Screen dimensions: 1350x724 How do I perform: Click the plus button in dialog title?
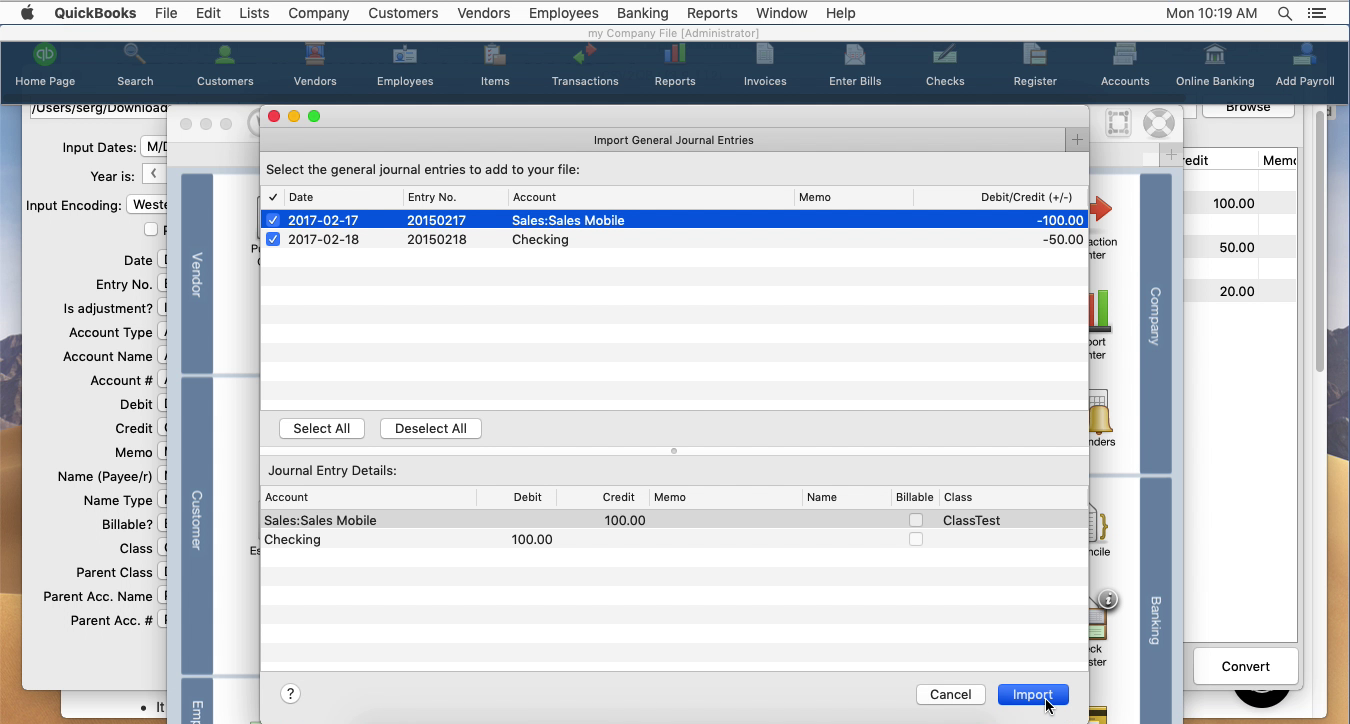(1077, 140)
